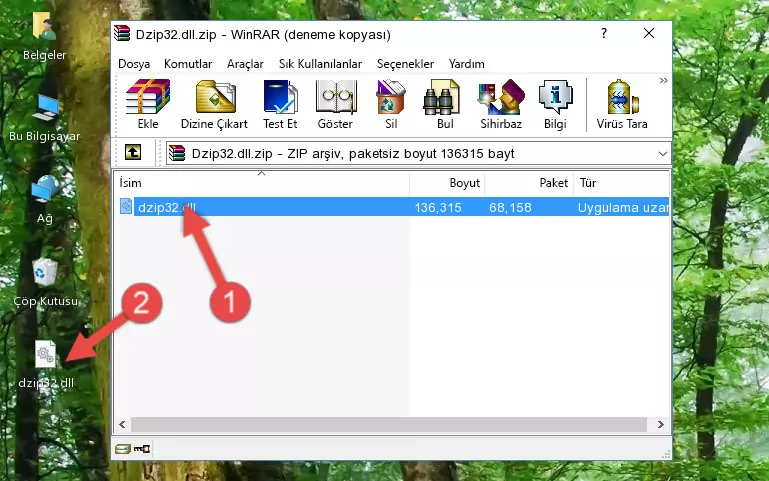Image resolution: width=769 pixels, height=481 pixels.
Task: Click the drive icon in status bar
Action: click(123, 448)
